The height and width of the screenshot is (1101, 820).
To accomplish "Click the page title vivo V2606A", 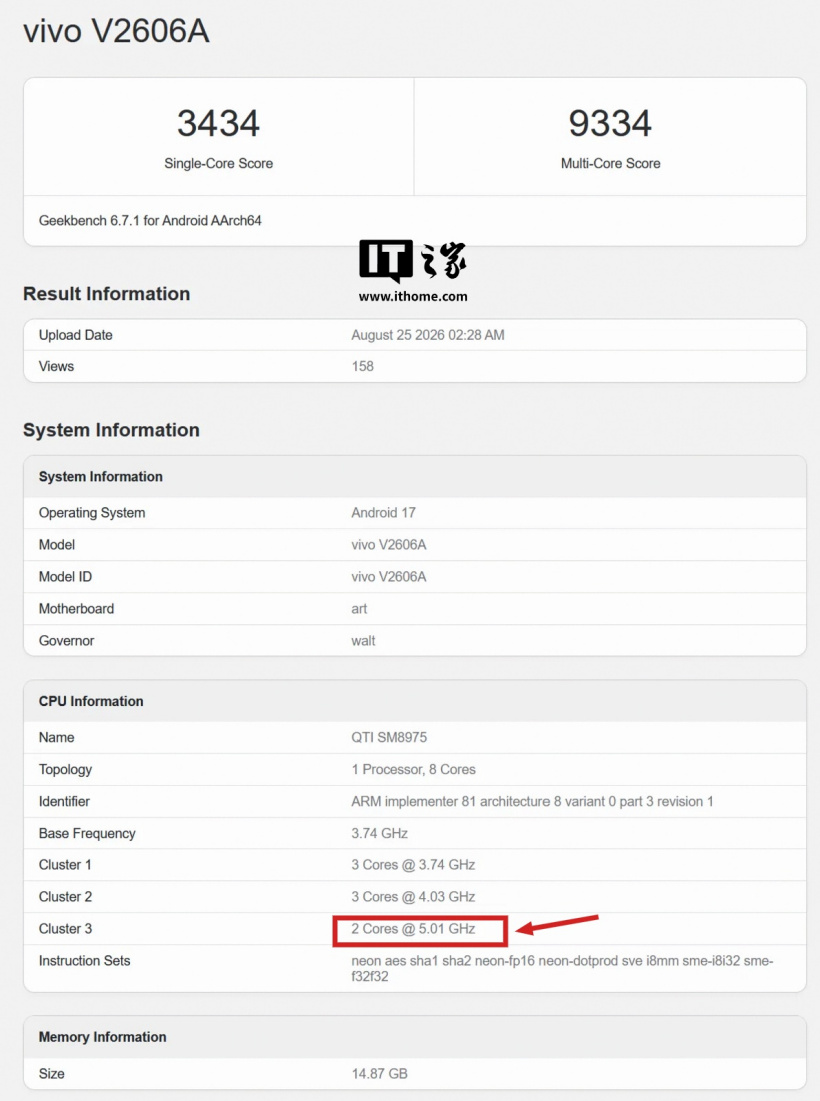I will tap(116, 32).
